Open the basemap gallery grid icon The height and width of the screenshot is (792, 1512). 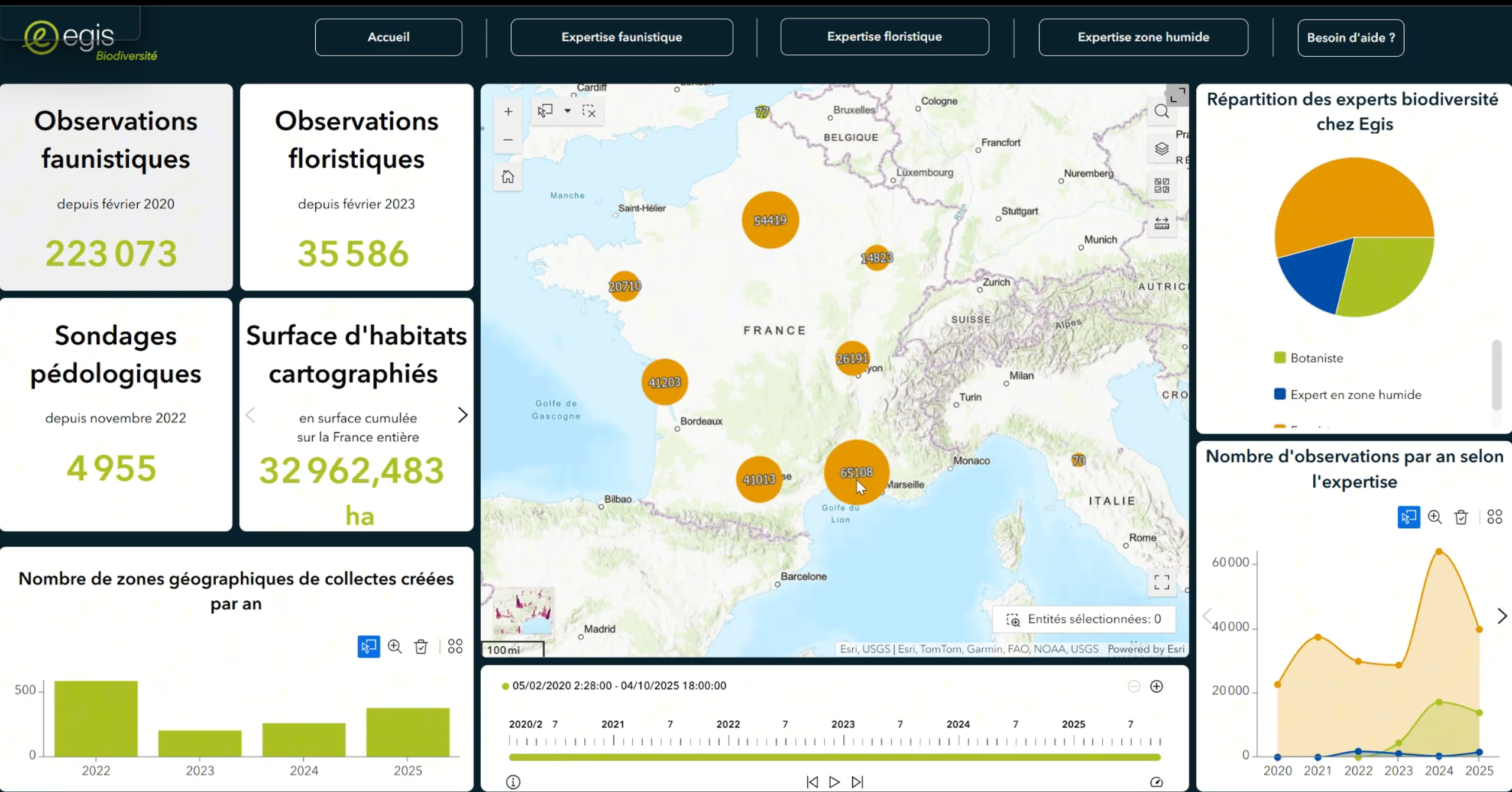point(1161,186)
